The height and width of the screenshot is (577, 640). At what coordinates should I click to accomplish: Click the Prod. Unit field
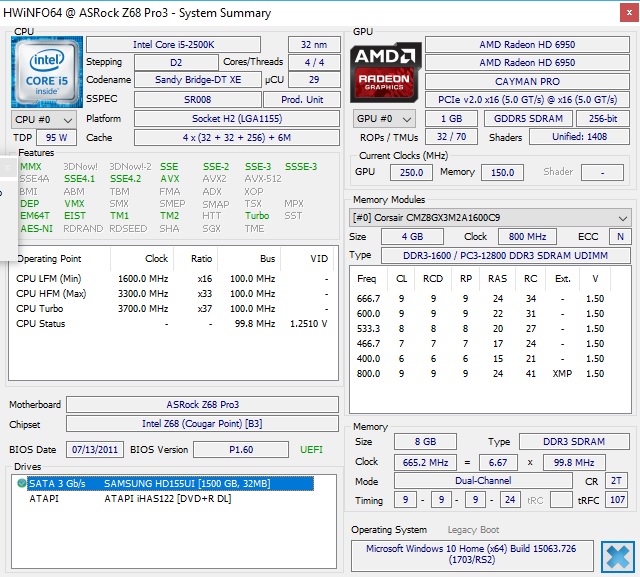pyautogui.click(x=302, y=99)
